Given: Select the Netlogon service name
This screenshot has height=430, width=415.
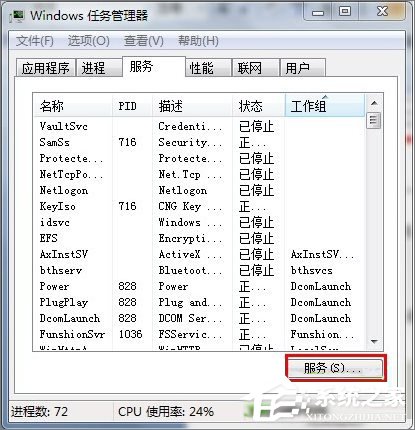Looking at the screenshot, I should (64, 190).
